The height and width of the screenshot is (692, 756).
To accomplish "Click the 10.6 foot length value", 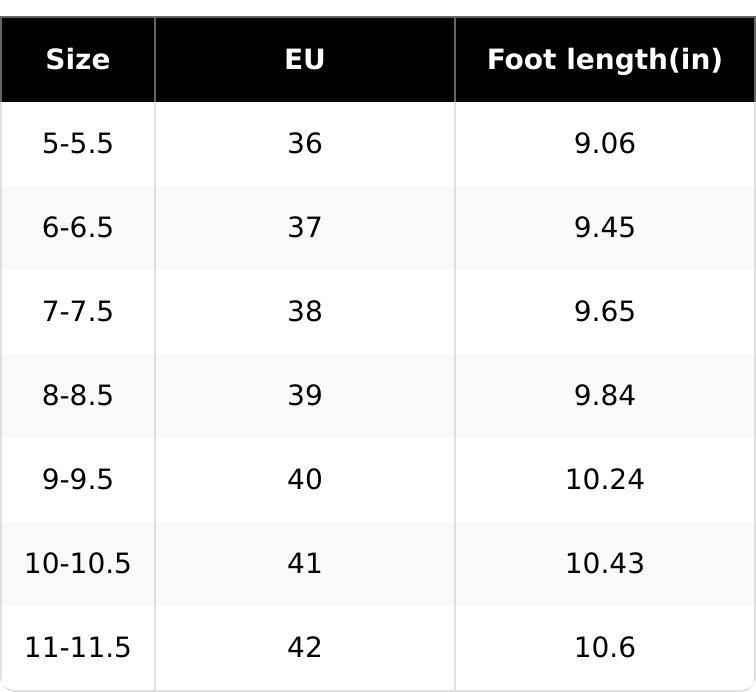I will click(x=604, y=648).
